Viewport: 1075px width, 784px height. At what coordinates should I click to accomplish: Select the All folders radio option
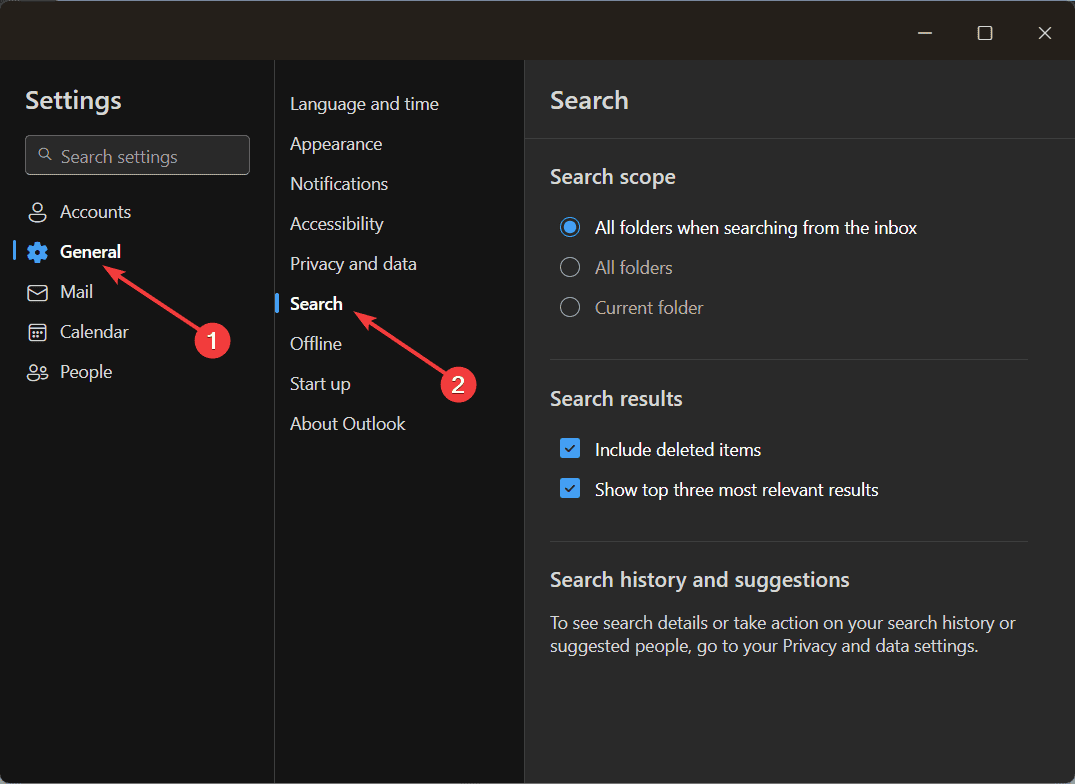tap(570, 268)
